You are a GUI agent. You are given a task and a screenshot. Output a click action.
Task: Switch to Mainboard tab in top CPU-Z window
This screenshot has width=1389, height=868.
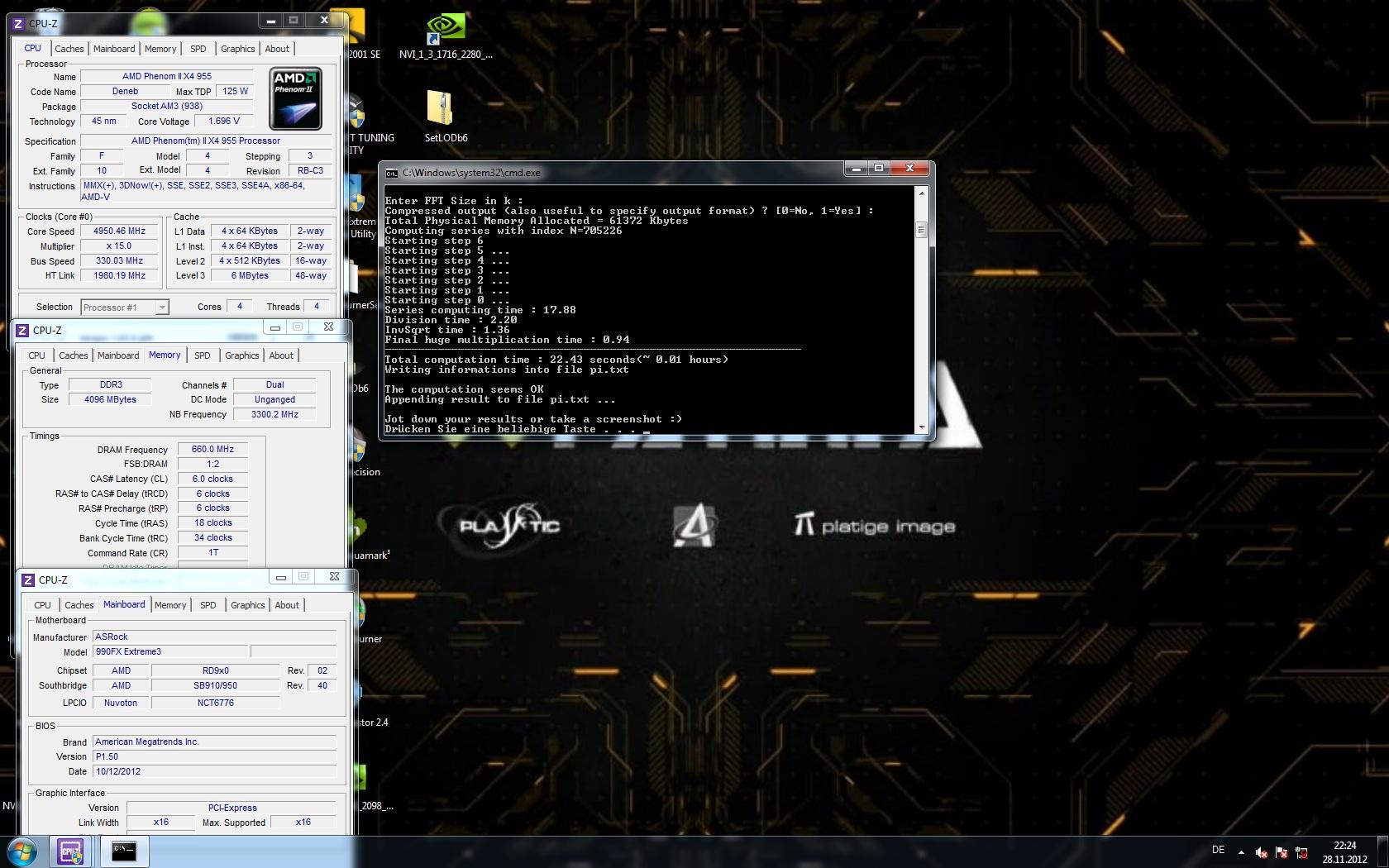point(114,49)
